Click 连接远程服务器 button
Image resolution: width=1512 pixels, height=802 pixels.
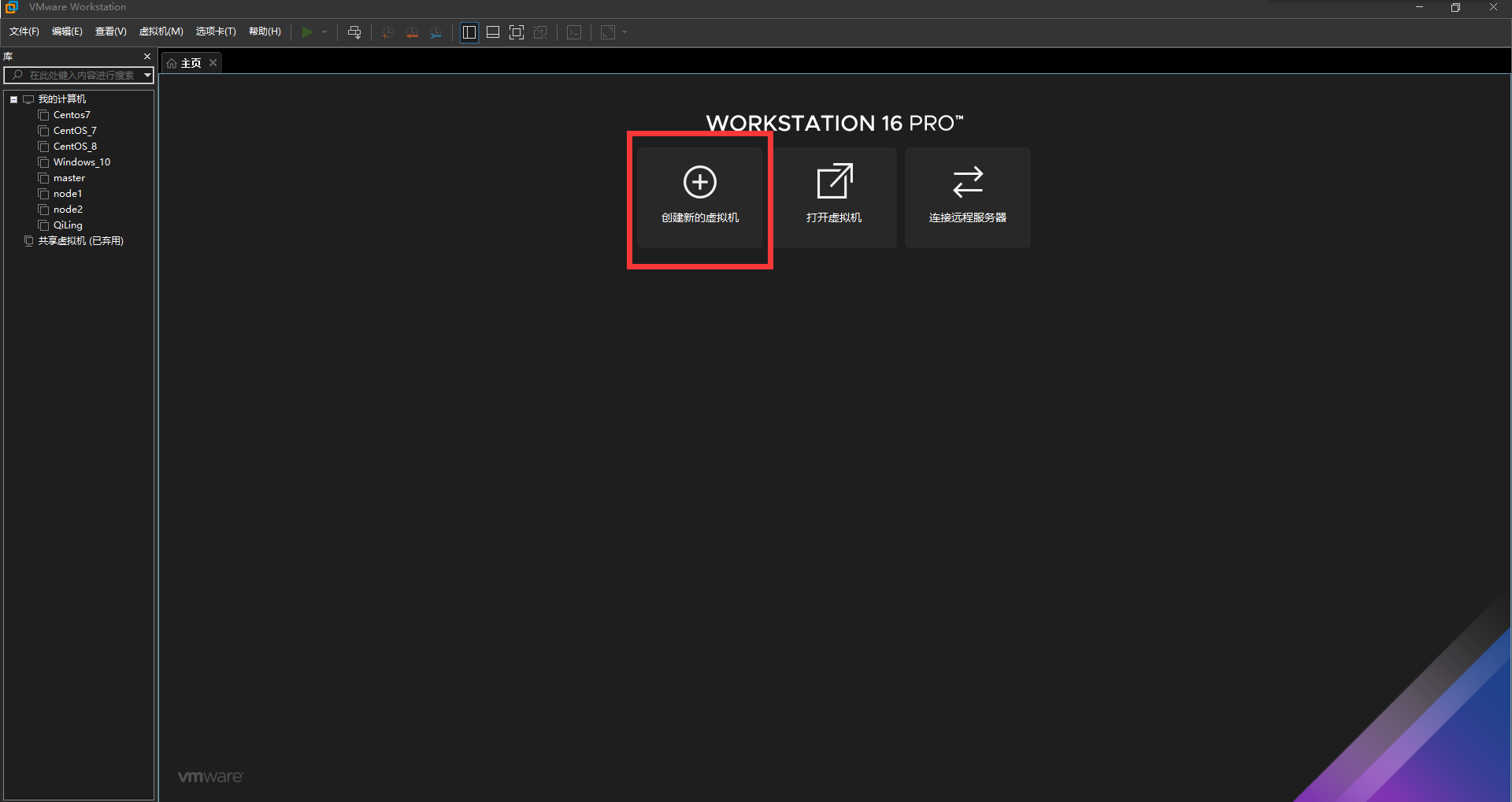pos(968,198)
